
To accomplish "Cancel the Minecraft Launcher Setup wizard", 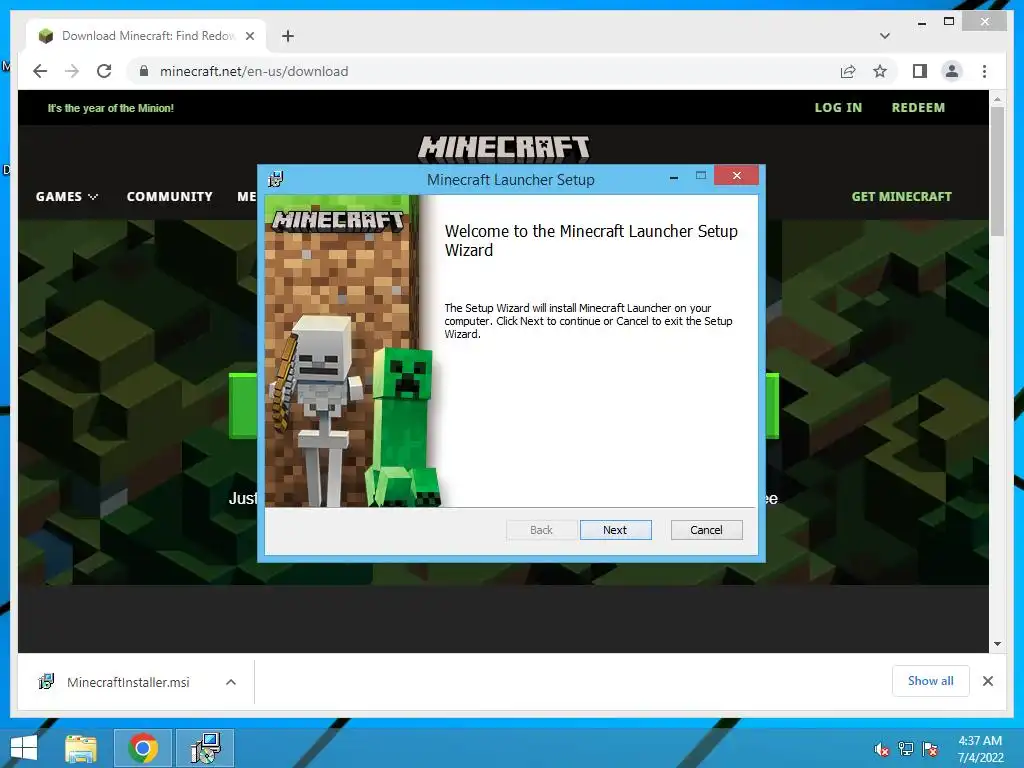I will (706, 530).
